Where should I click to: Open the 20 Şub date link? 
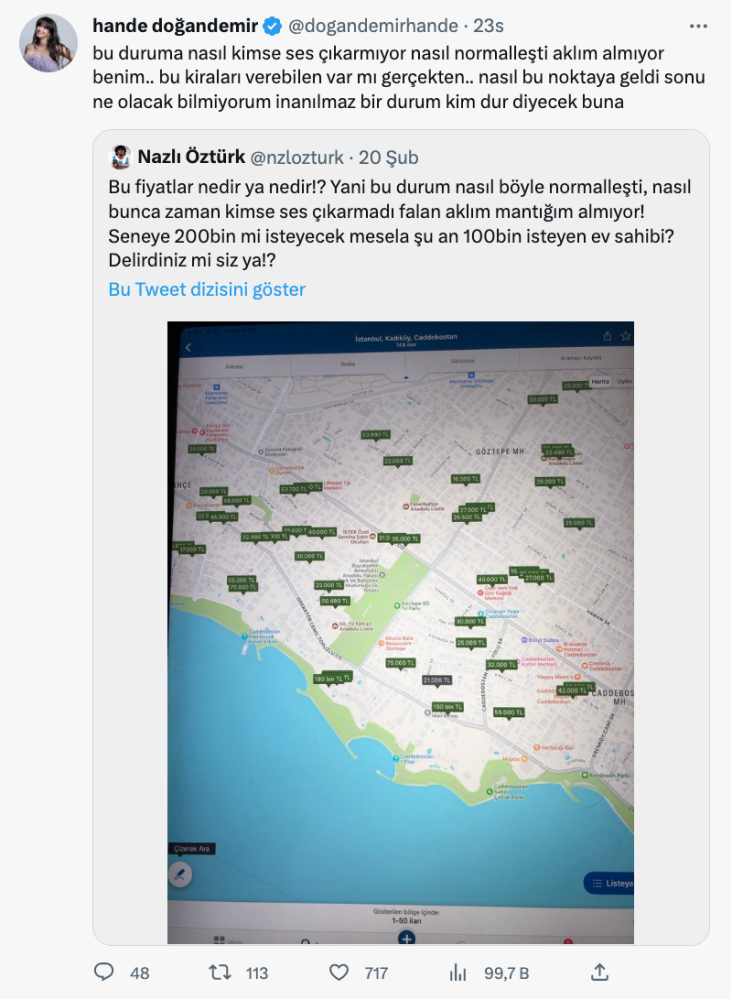388,158
